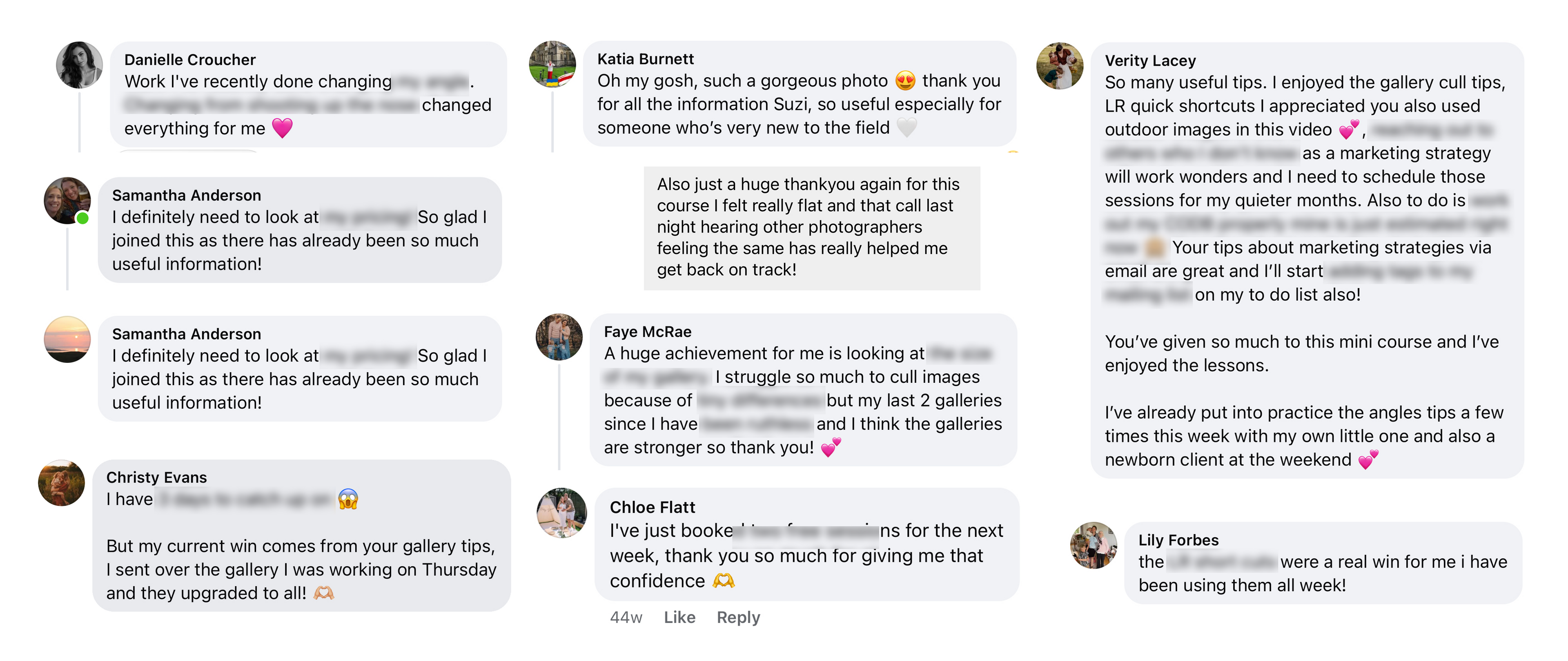1568x661 pixels.
Task: Click Samantha Anderson's avatar with green online dot
Action: 67,201
